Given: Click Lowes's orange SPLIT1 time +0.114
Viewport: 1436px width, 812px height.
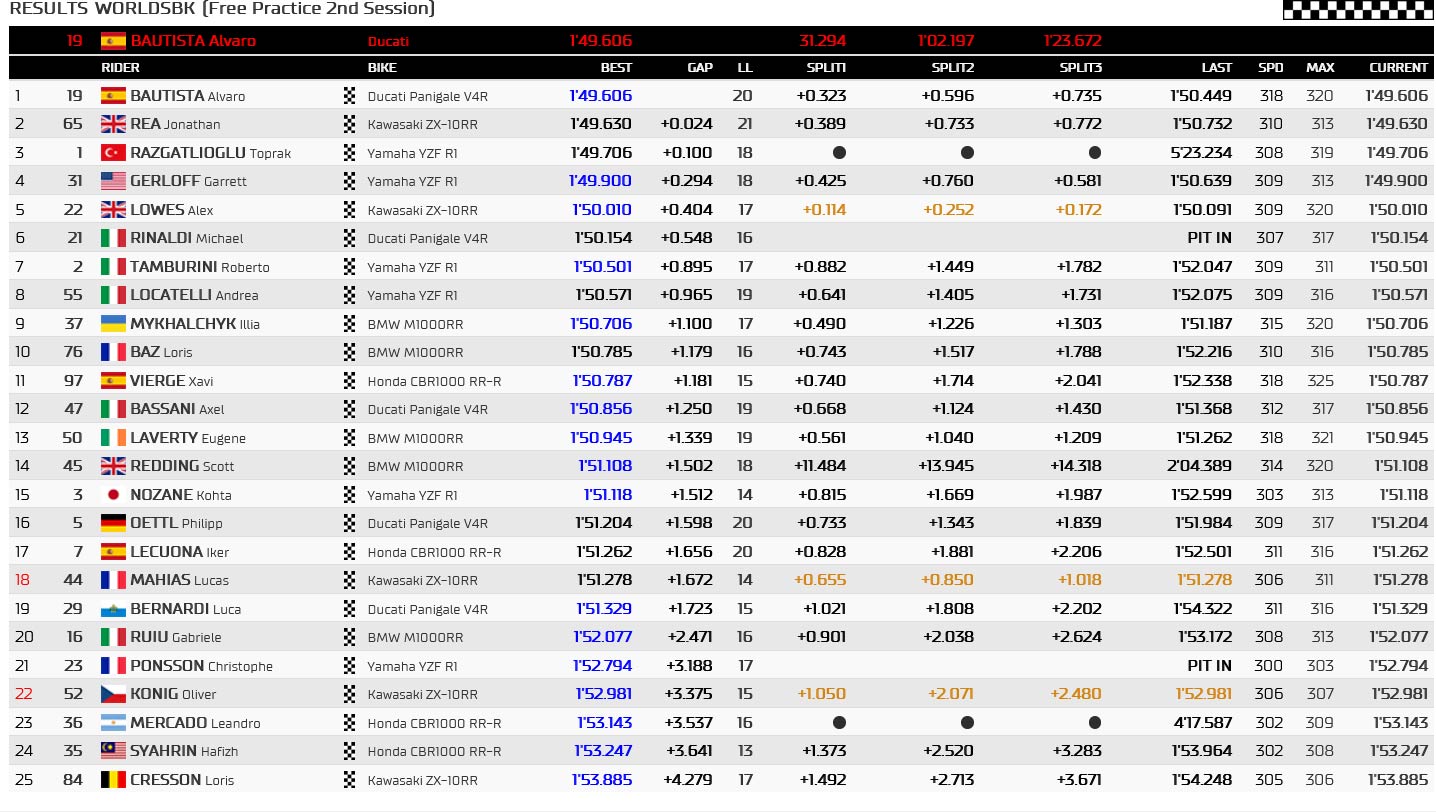Looking at the screenshot, I should pos(824,210).
